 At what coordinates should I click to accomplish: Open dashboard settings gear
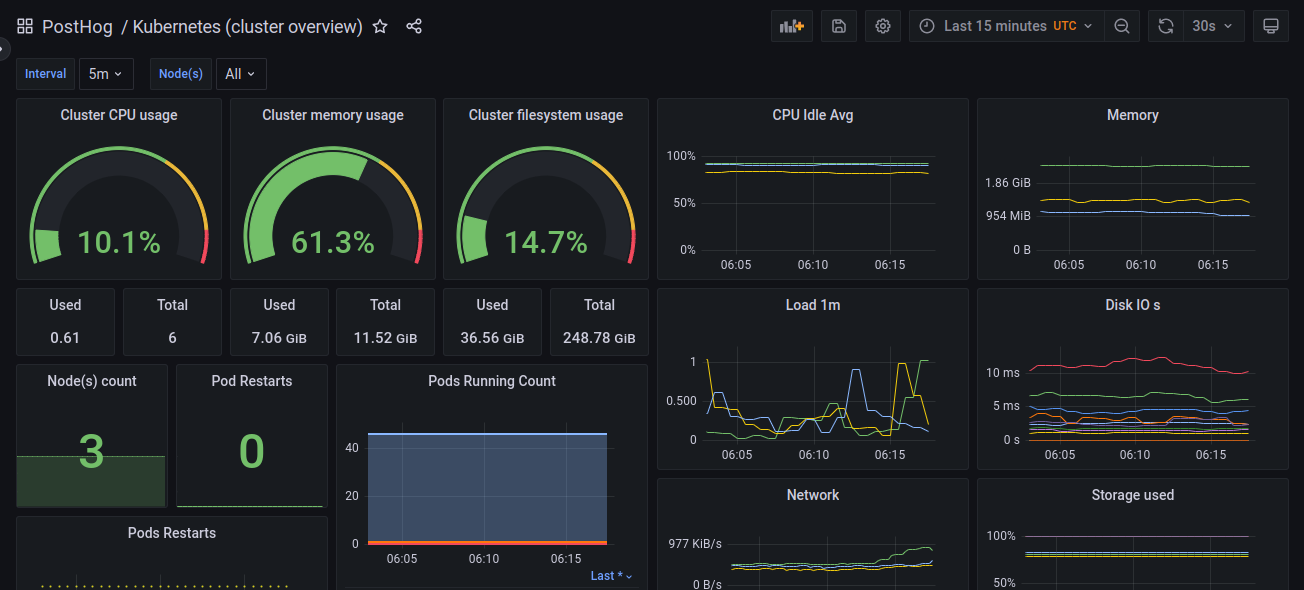coord(882,25)
